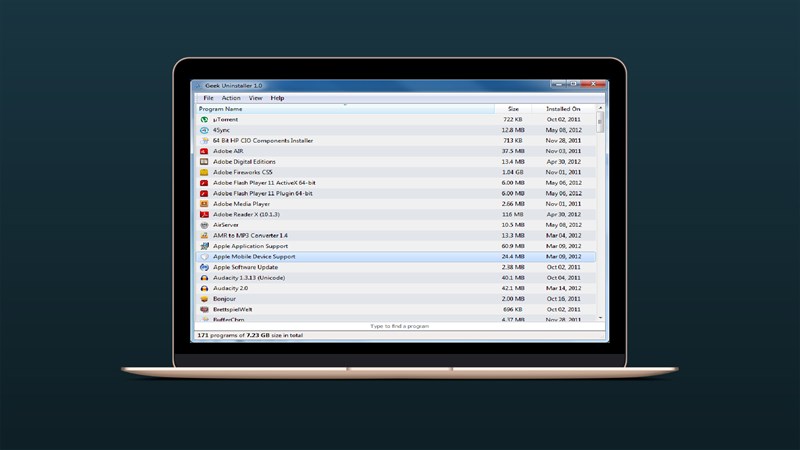Click the Mar 14, 2012 install date
Screen dimensions: 800x450
click(563, 288)
